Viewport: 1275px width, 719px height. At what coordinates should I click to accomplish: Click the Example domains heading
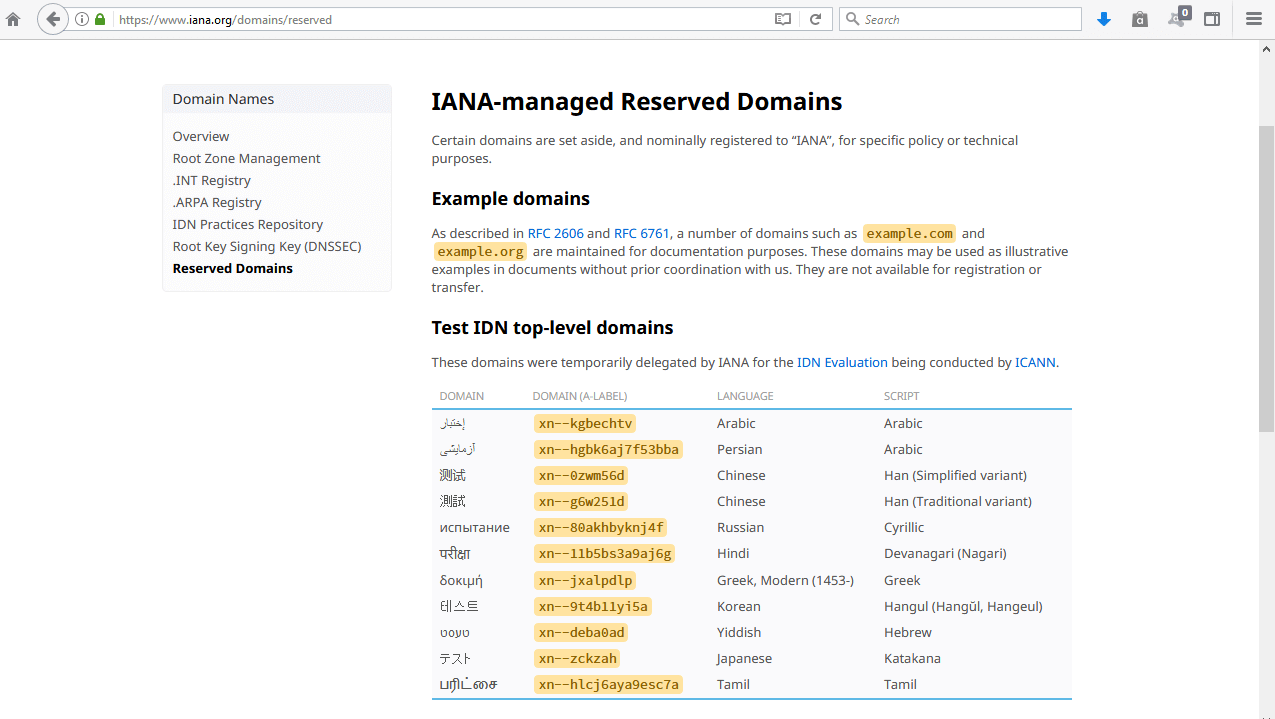point(511,198)
